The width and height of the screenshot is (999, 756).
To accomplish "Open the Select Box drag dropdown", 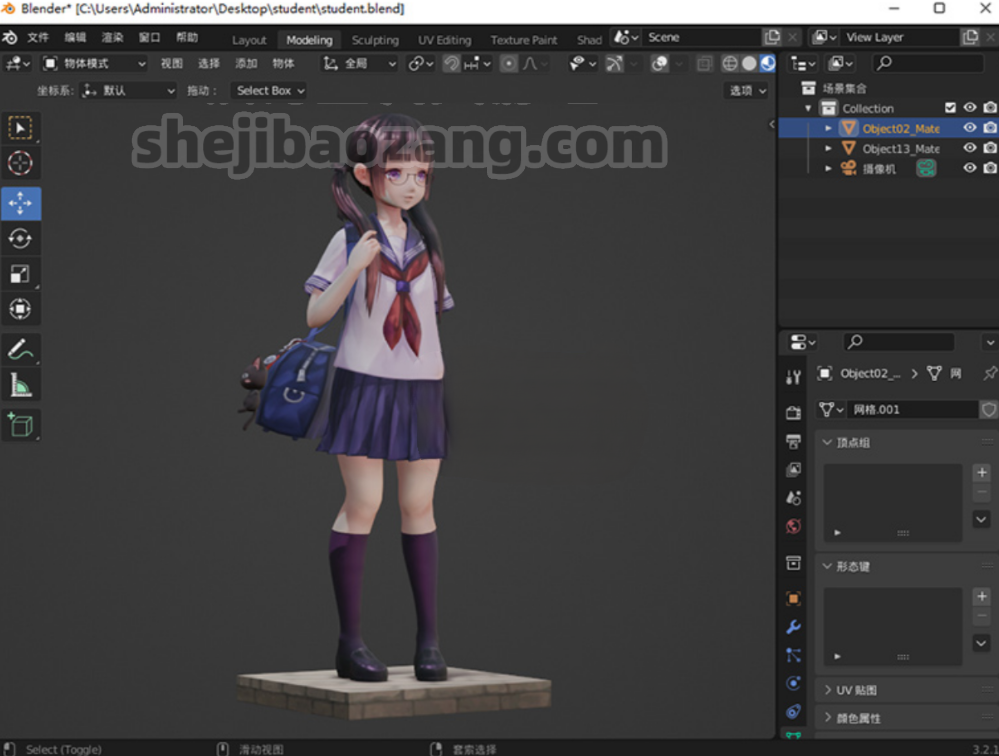I will coord(269,90).
